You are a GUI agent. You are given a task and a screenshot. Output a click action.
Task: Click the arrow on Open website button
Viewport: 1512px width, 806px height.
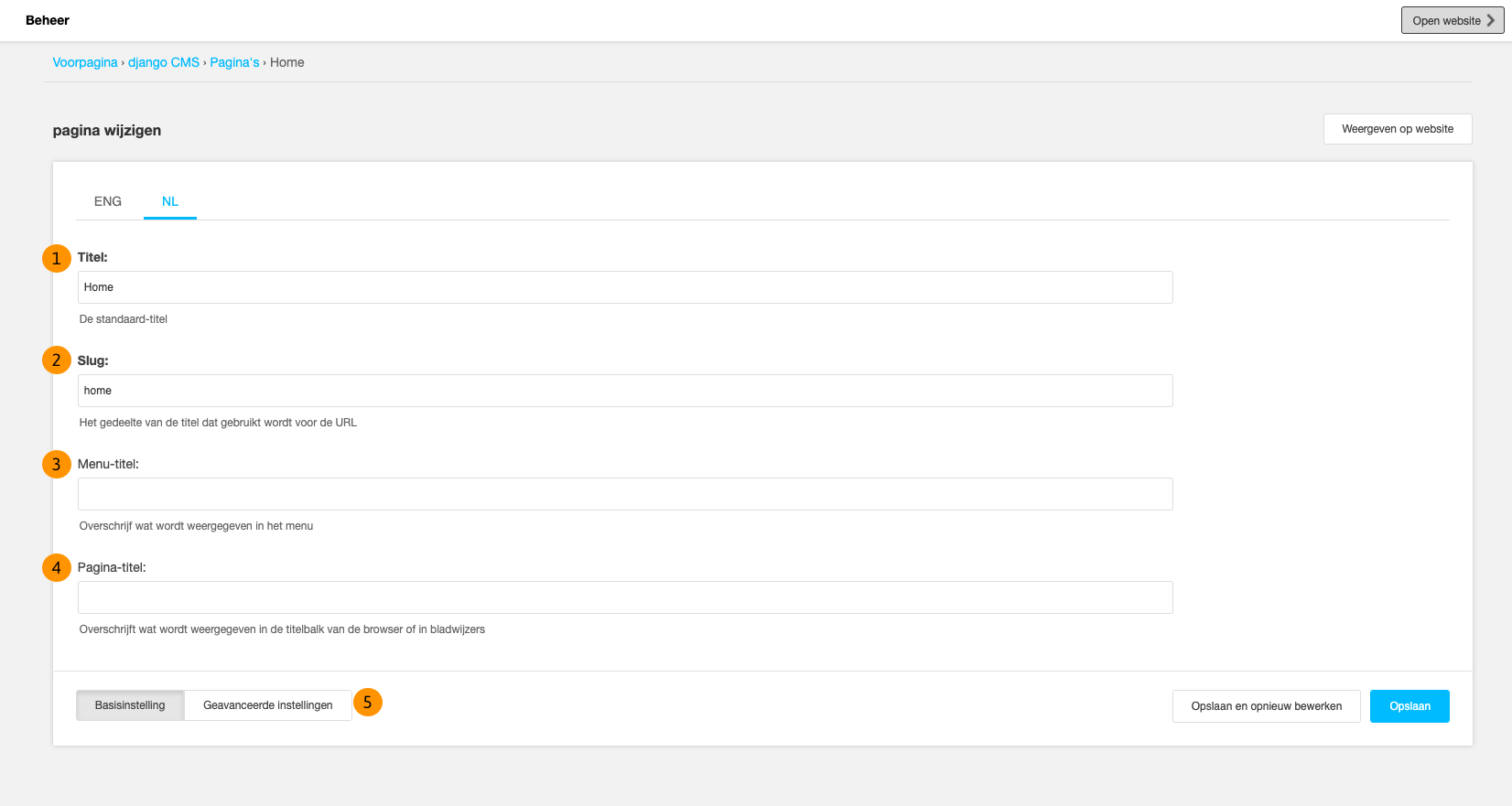click(1491, 20)
